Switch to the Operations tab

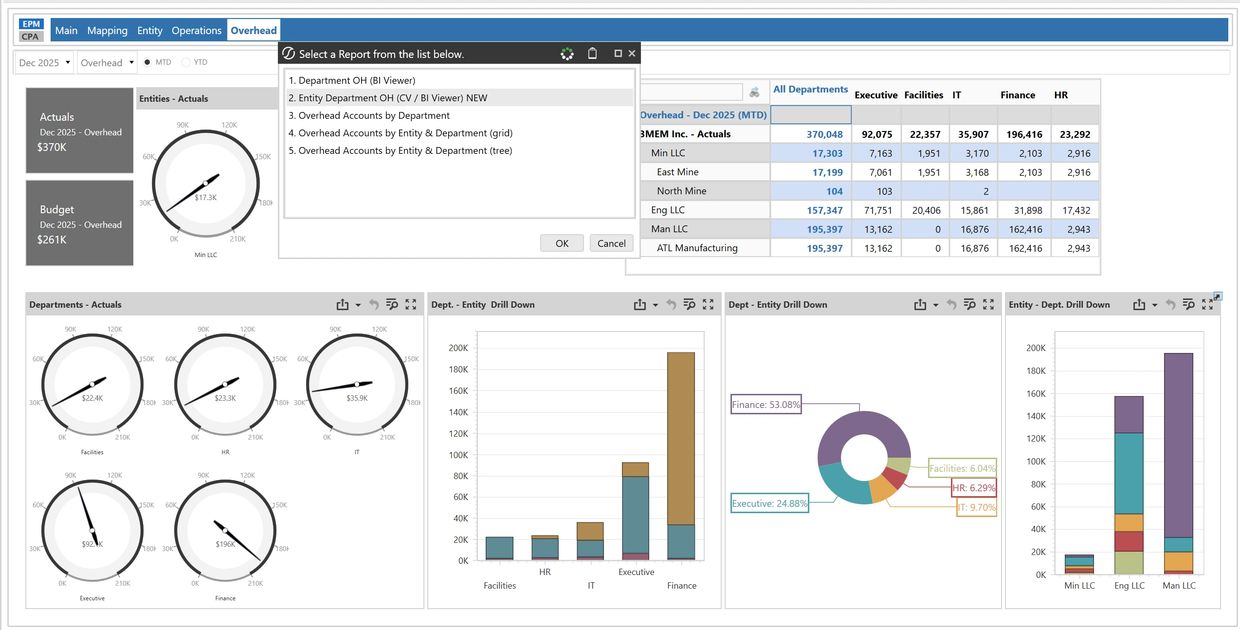click(196, 31)
